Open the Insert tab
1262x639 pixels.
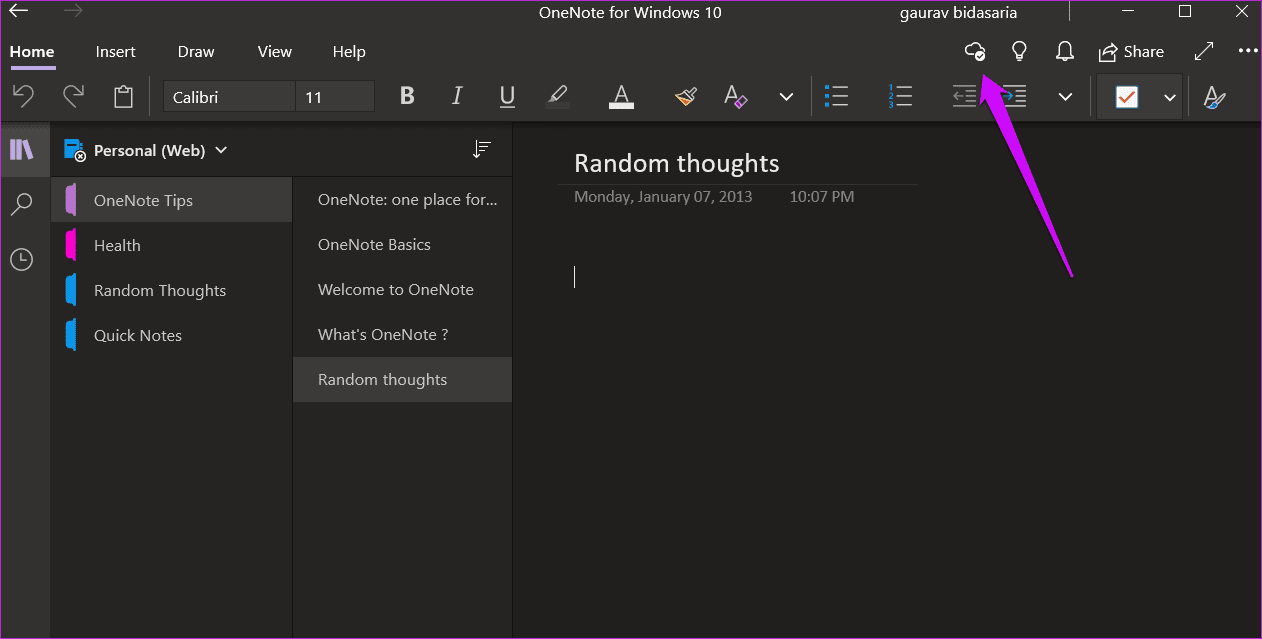click(x=116, y=52)
